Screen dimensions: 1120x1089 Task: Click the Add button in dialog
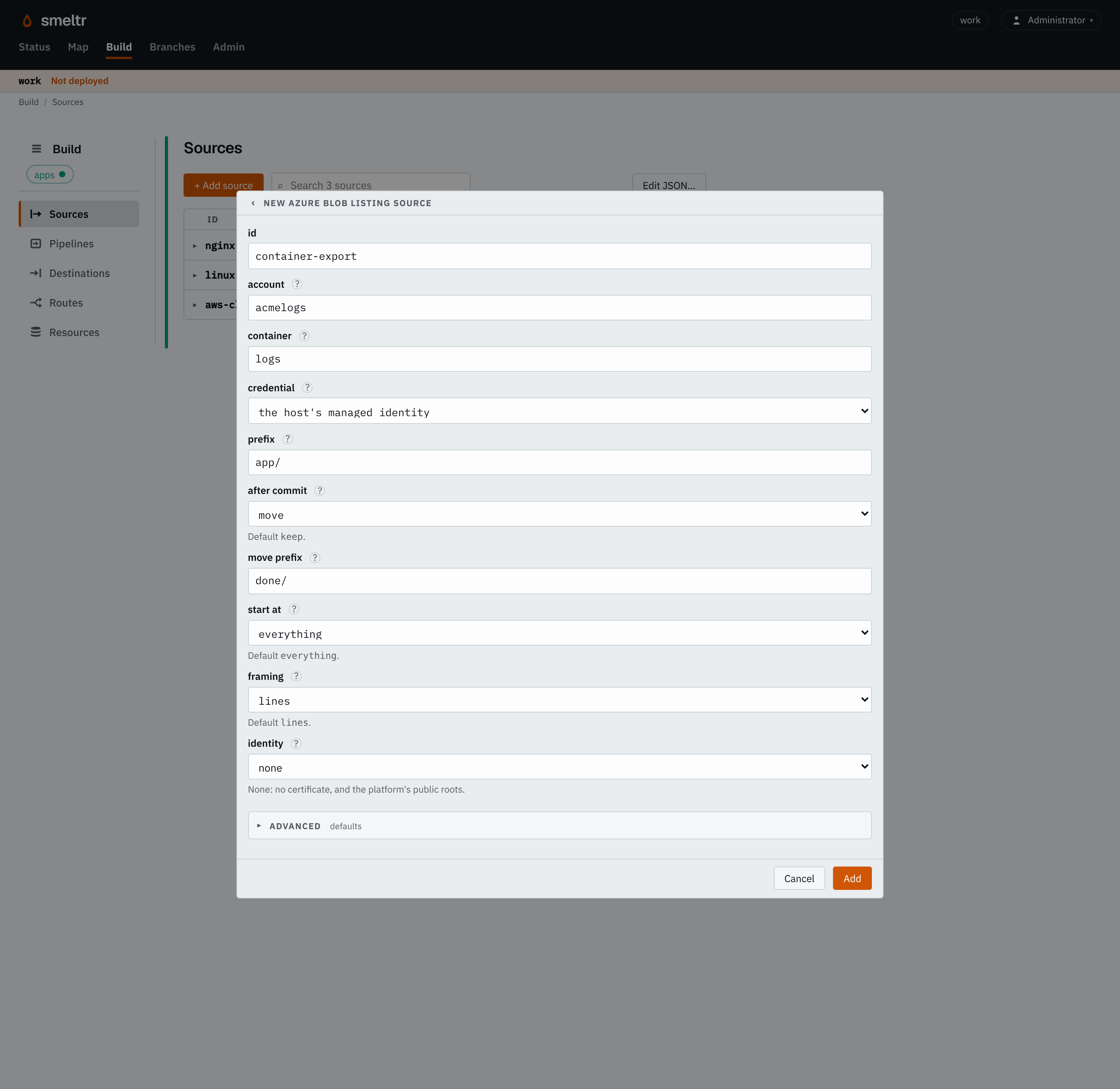852,878
